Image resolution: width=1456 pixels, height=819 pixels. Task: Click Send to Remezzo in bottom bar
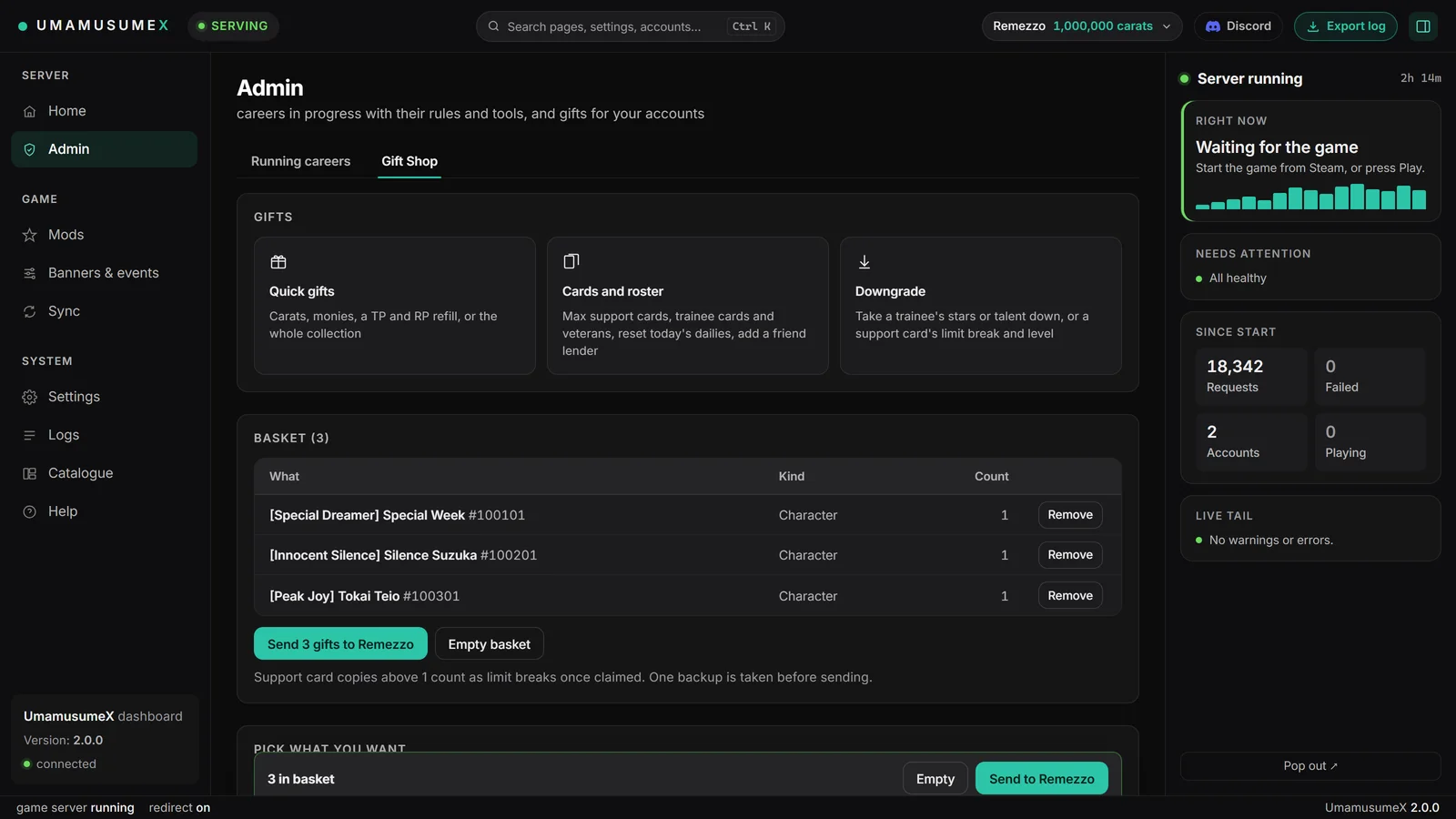point(1042,778)
